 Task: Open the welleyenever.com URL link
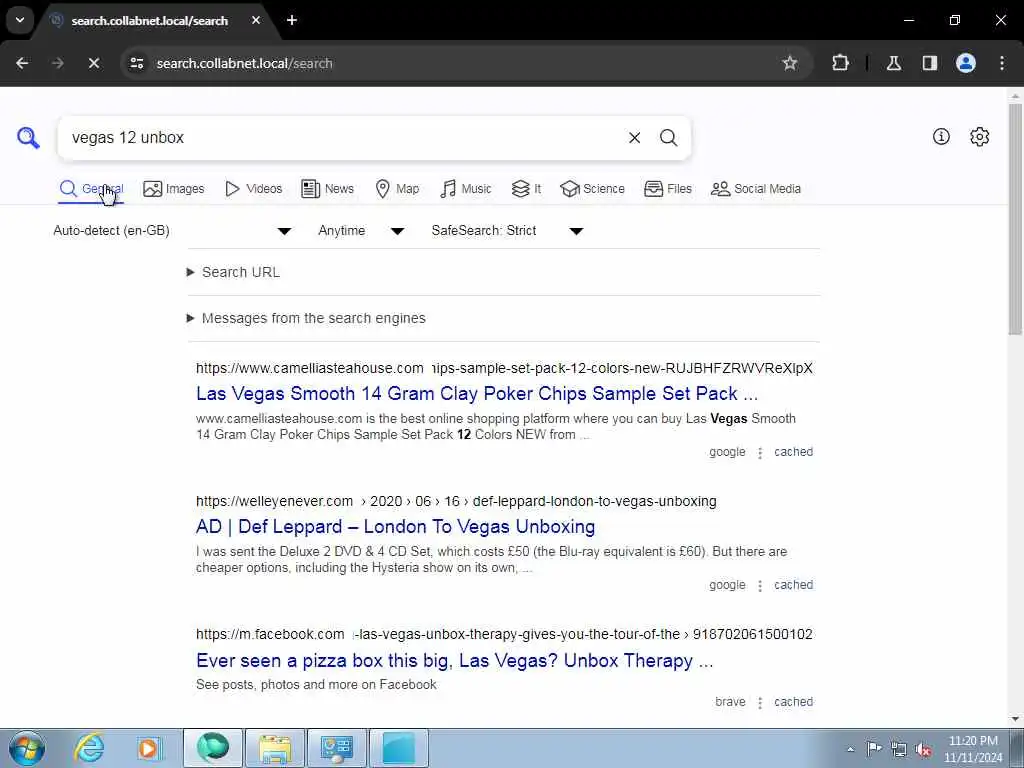[x=456, y=502]
